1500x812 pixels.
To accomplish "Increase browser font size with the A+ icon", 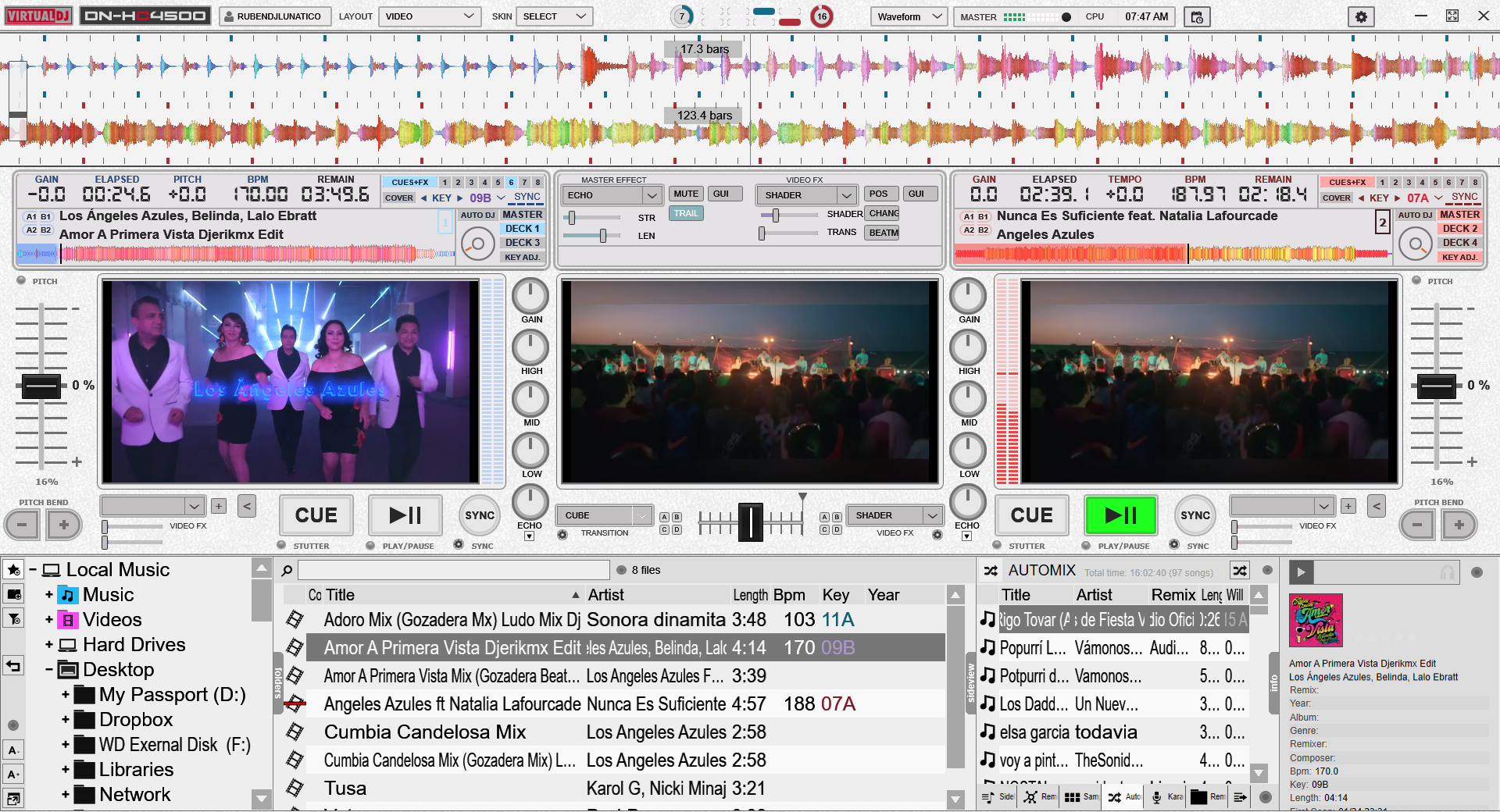I will tap(14, 775).
